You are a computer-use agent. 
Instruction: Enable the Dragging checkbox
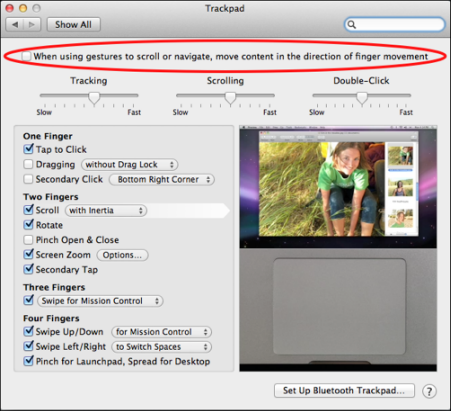(x=28, y=164)
